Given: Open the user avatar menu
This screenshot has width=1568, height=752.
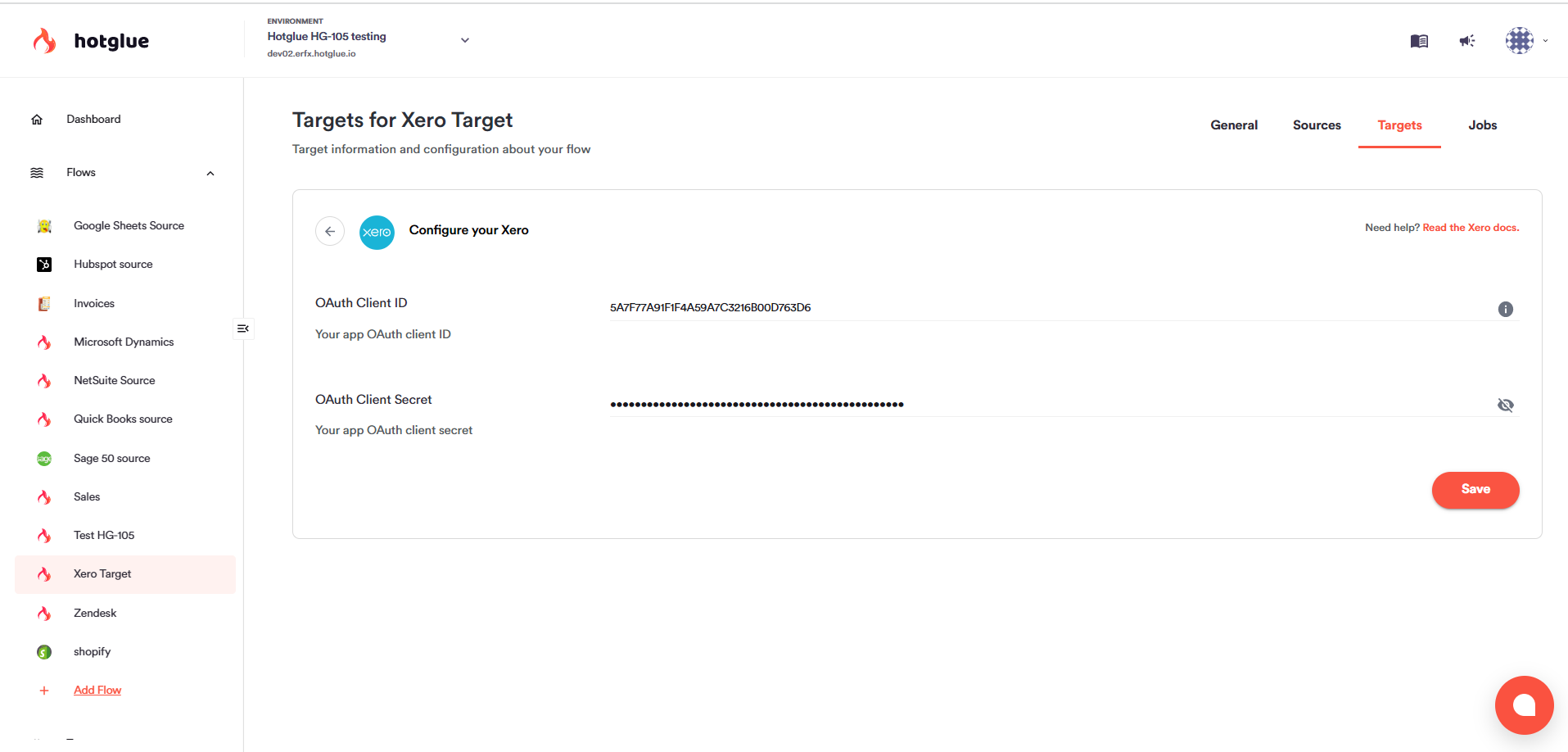Looking at the screenshot, I should 1520,40.
